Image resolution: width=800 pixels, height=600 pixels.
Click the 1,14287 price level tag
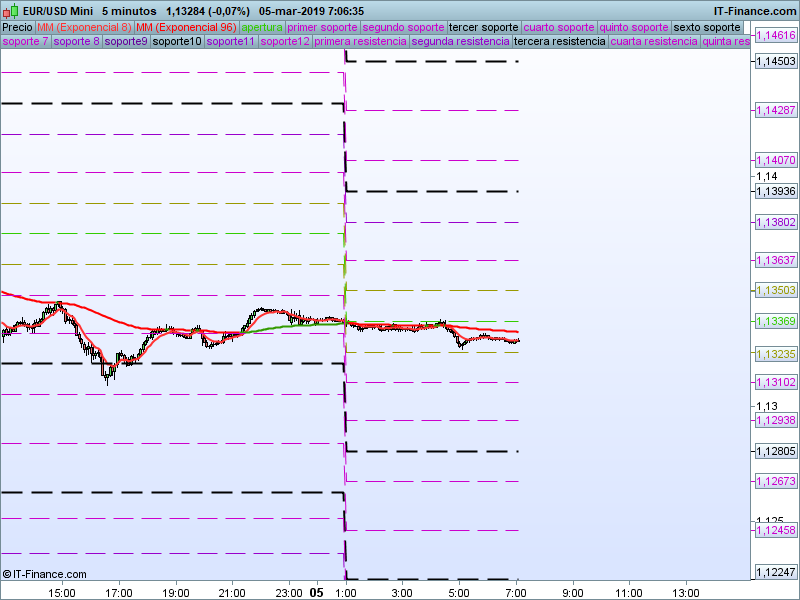[x=776, y=110]
